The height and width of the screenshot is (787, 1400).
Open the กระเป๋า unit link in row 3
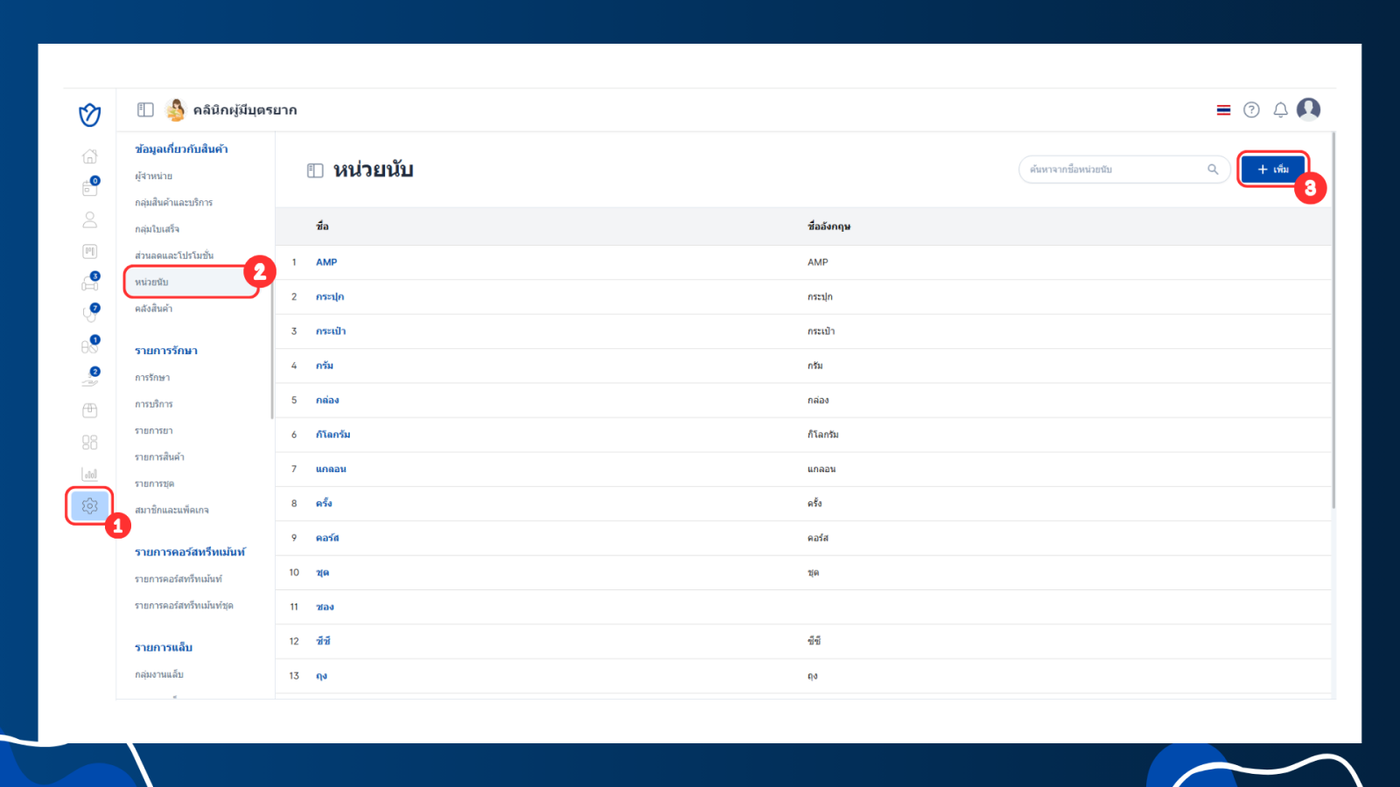click(331, 331)
